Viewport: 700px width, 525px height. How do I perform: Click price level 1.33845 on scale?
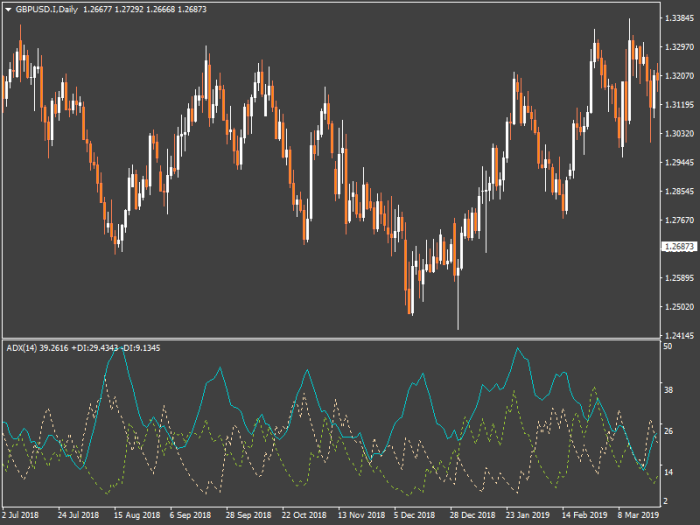click(x=679, y=18)
